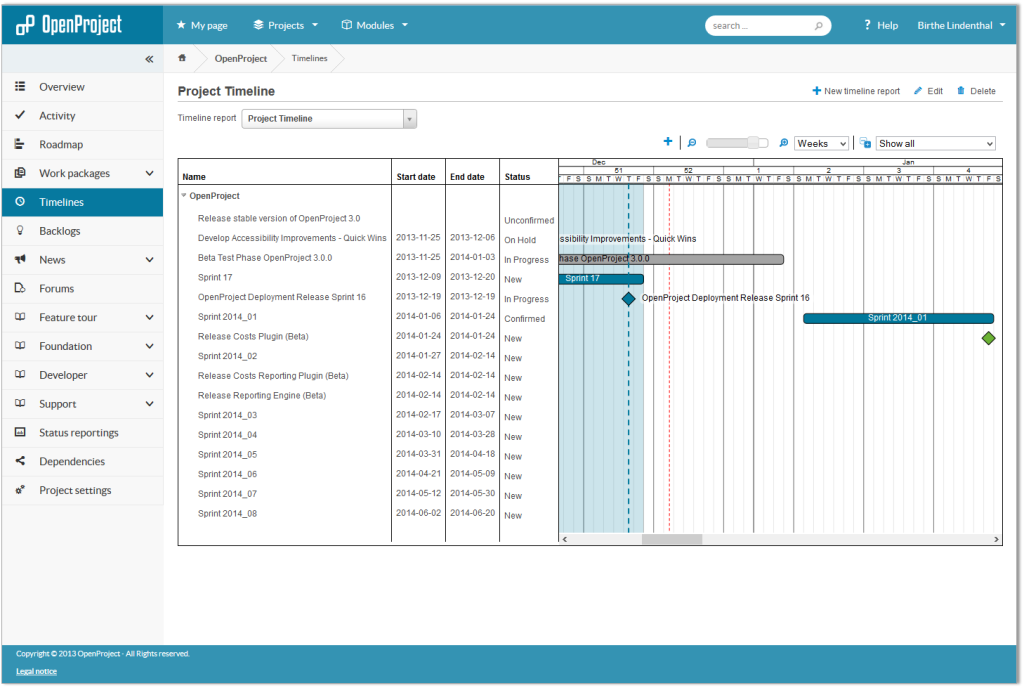Viewport: 1024px width, 688px height.
Task: Click the Project settings gears icon
Action: pyautogui.click(x=20, y=490)
